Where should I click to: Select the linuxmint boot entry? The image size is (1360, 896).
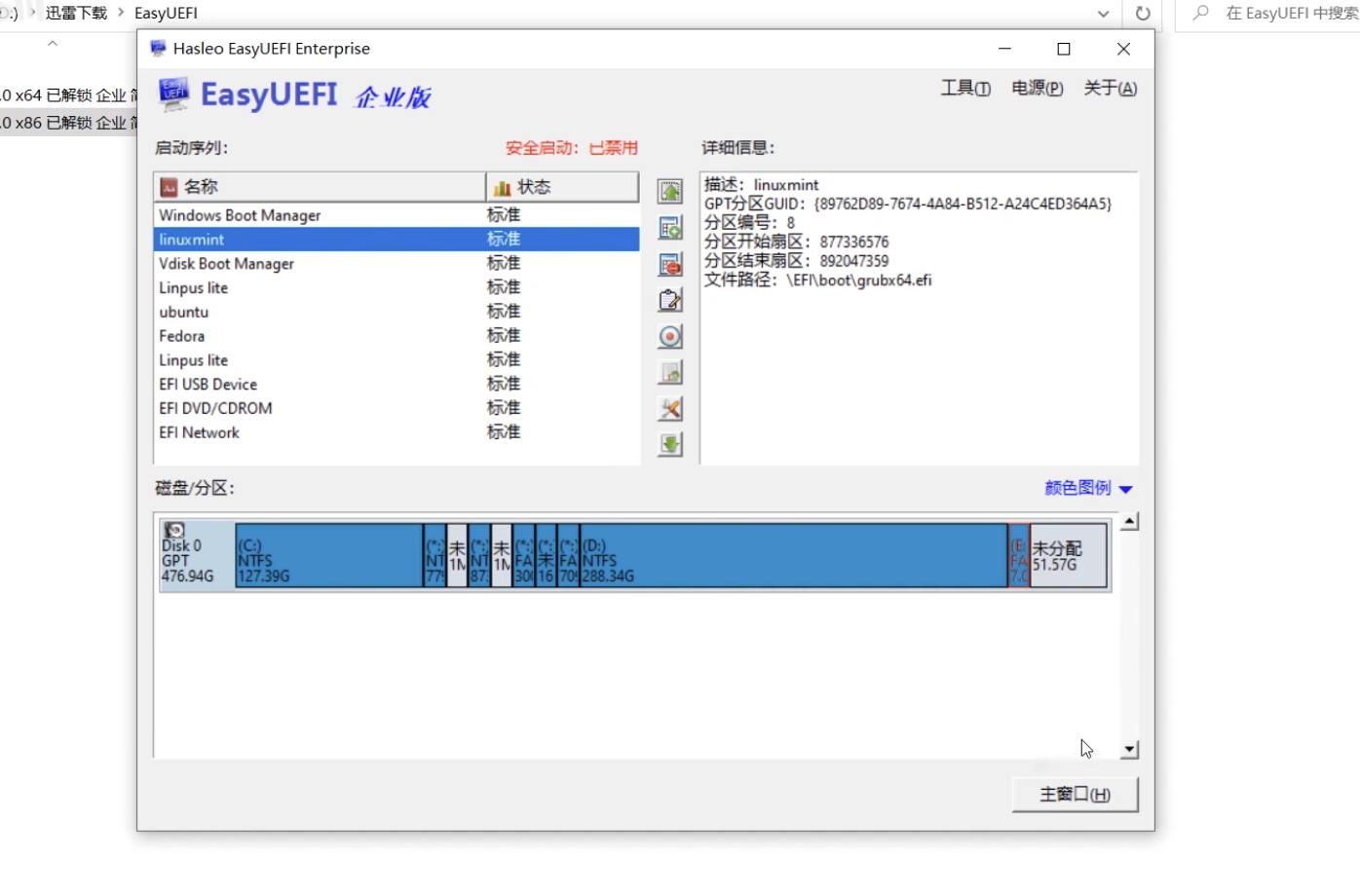397,240
